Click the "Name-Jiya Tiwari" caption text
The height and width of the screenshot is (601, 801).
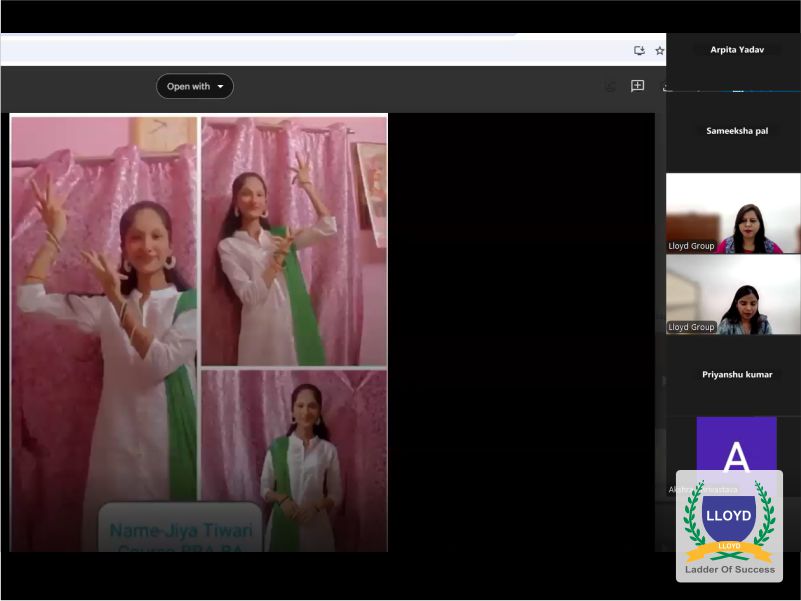coord(181,530)
